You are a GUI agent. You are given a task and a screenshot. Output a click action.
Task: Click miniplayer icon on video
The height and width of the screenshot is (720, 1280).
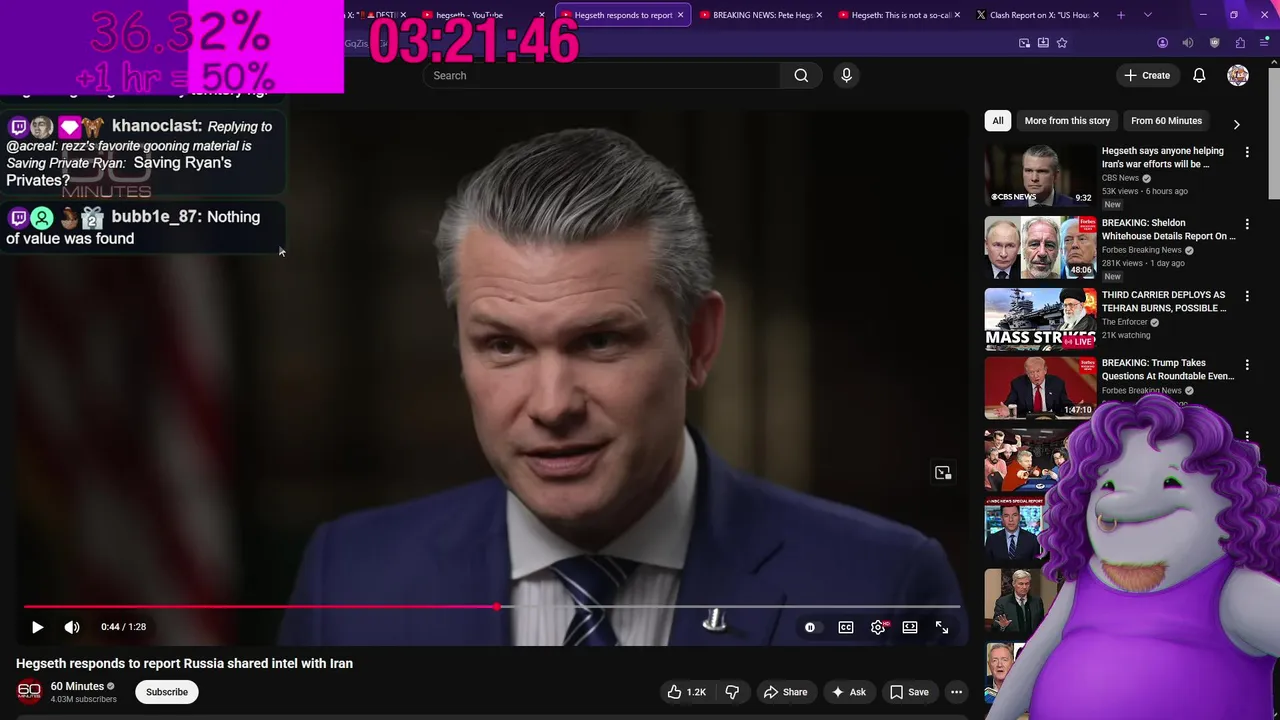(943, 473)
